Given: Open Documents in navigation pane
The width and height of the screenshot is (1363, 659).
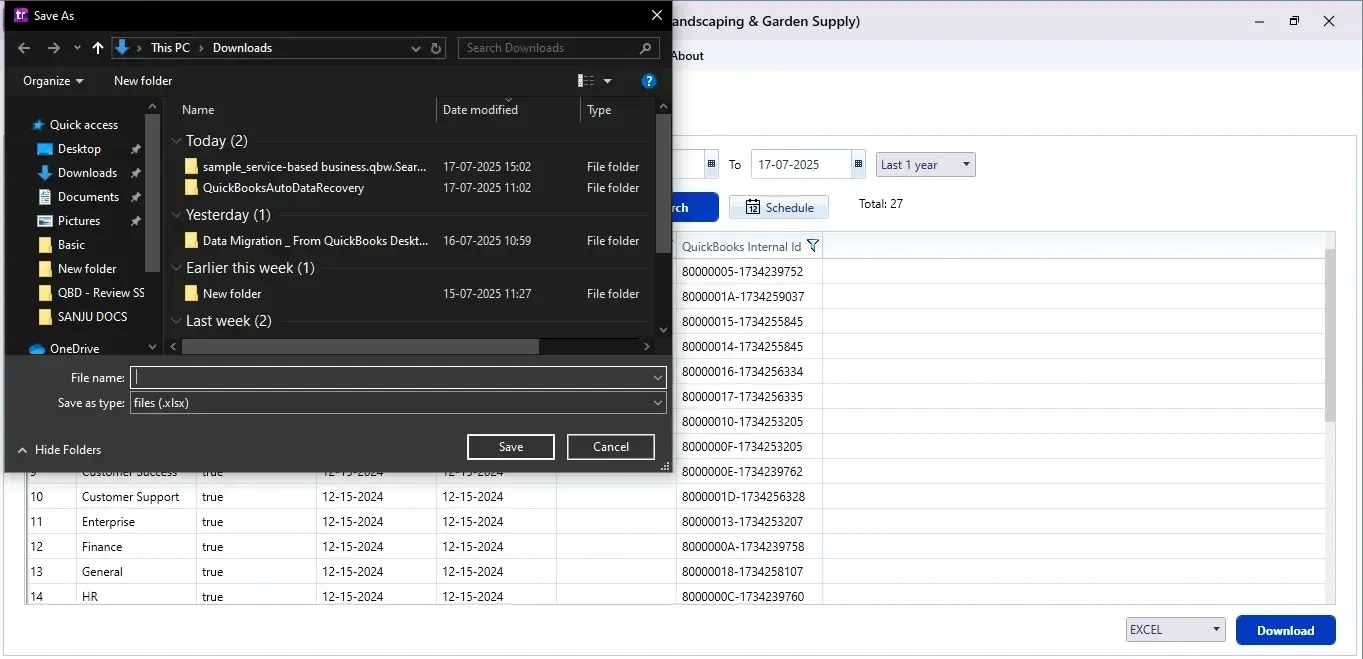Looking at the screenshot, I should [x=88, y=197].
